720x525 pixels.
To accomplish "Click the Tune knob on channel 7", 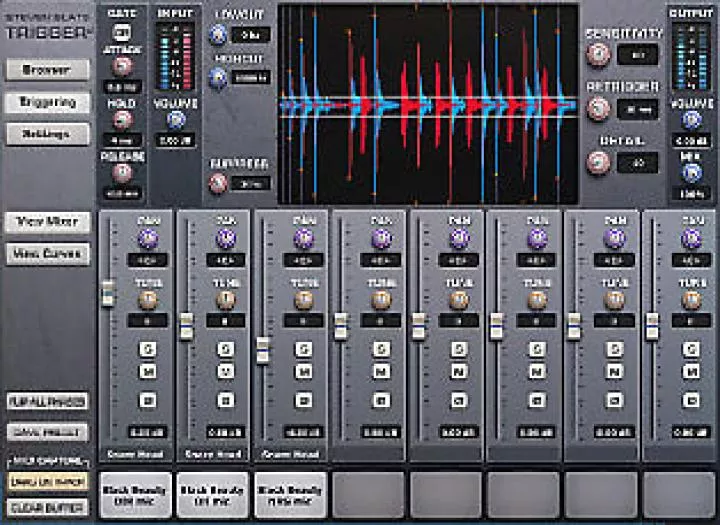I will [x=614, y=300].
